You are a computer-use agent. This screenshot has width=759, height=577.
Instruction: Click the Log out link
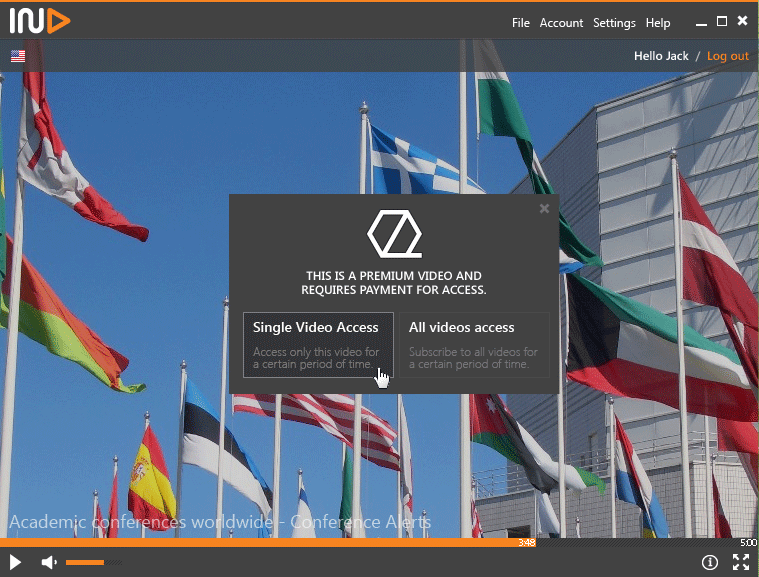point(727,56)
